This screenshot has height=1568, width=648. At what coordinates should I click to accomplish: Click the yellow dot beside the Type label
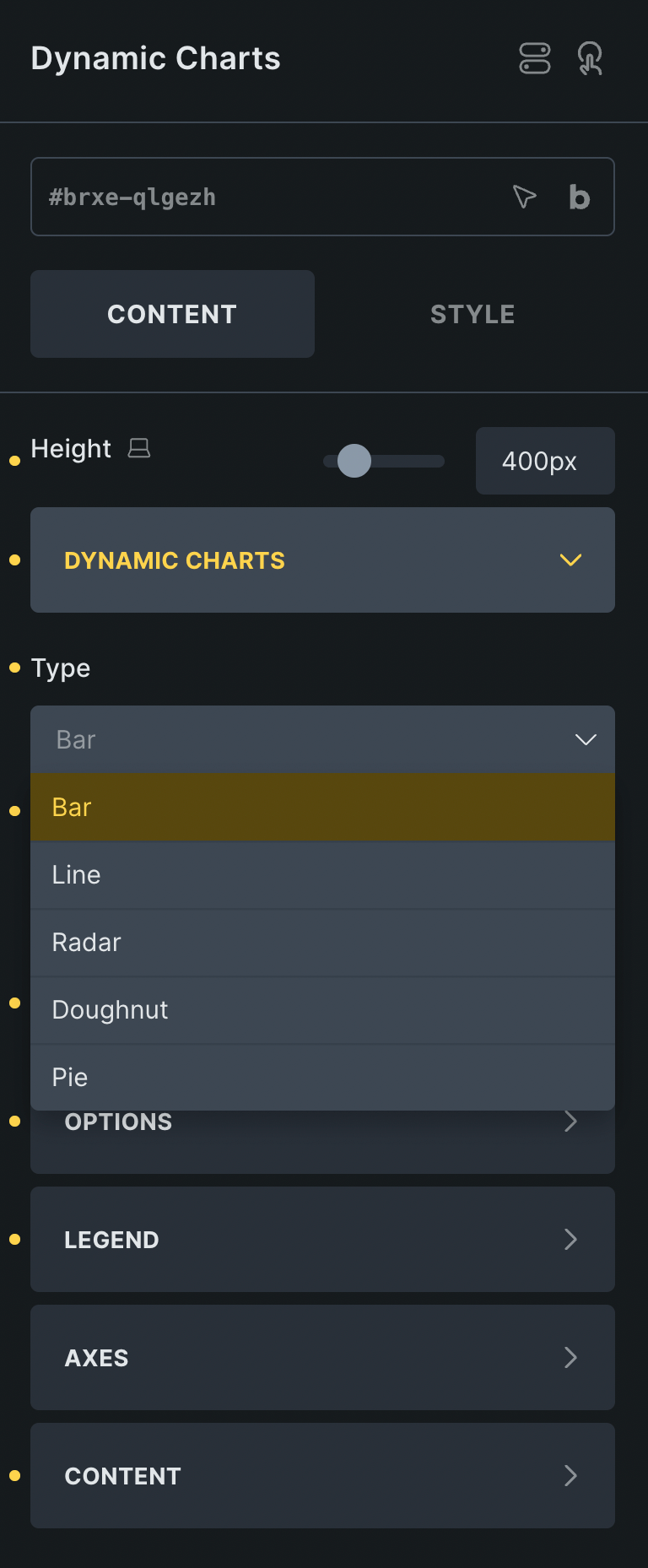13,668
